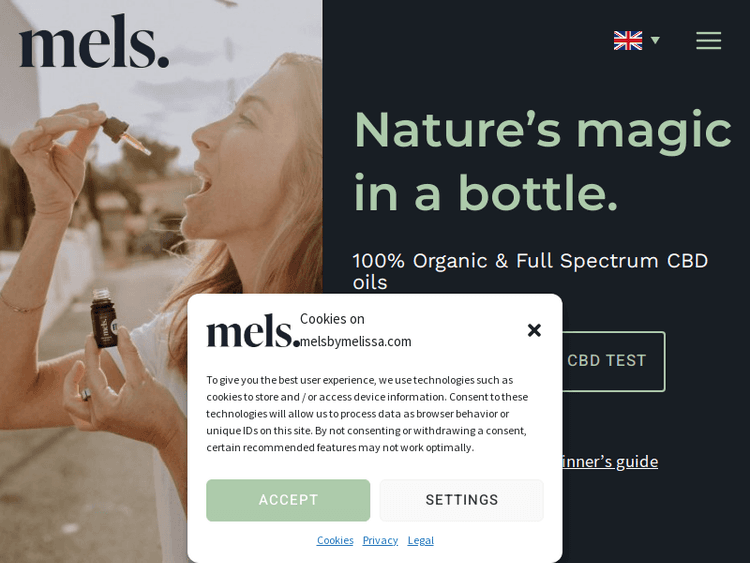The image size is (750, 563).
Task: Click the "Nature's magic in a bottle" headline
Action: point(543,160)
